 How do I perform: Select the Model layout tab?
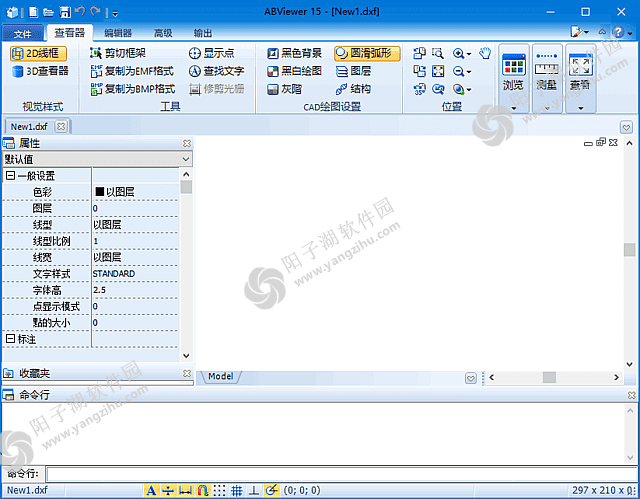point(220,376)
